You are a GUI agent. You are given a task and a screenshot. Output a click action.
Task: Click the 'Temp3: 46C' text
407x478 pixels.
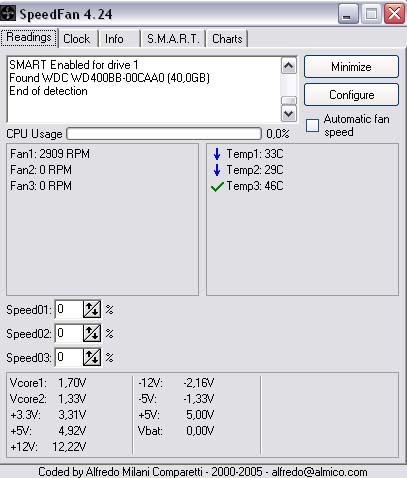coord(255,186)
